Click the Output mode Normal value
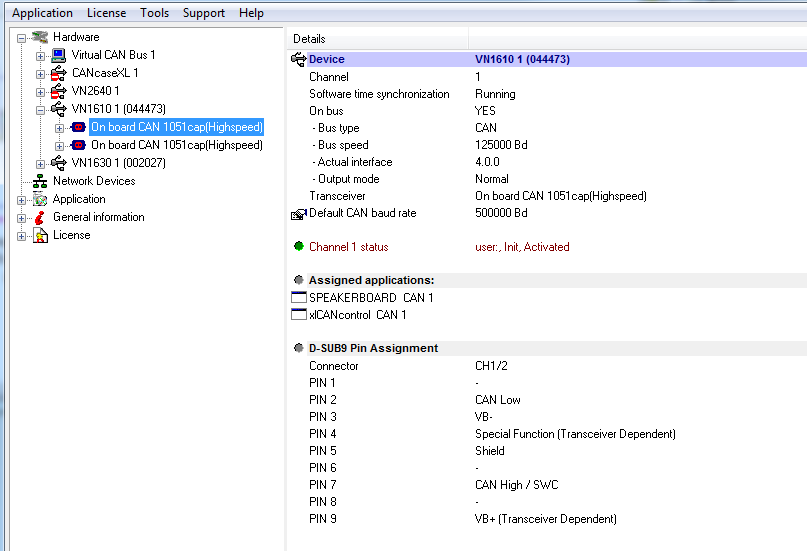This screenshot has width=807, height=551. point(492,179)
